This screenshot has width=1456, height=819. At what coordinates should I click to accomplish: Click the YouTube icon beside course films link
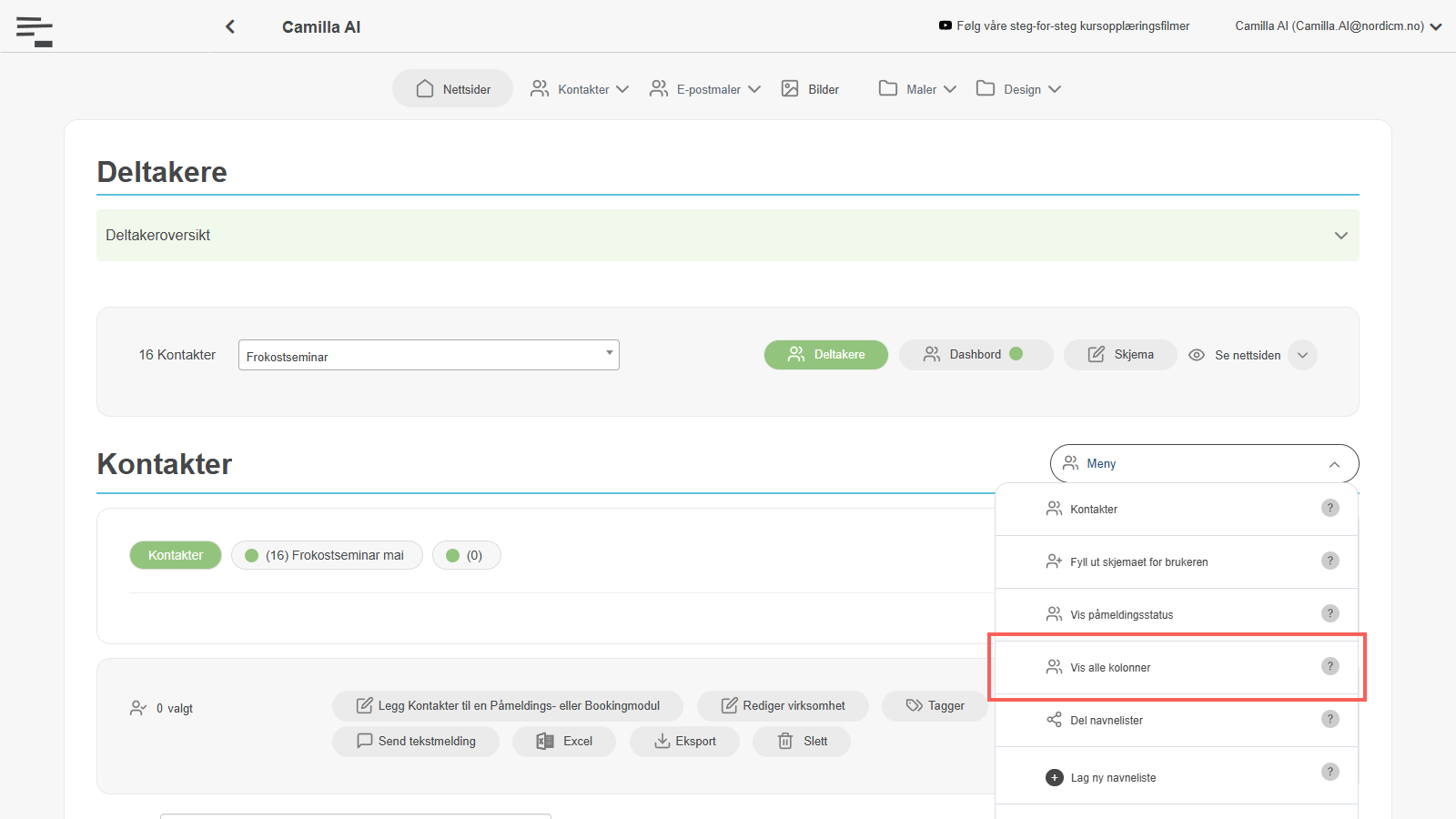(945, 25)
